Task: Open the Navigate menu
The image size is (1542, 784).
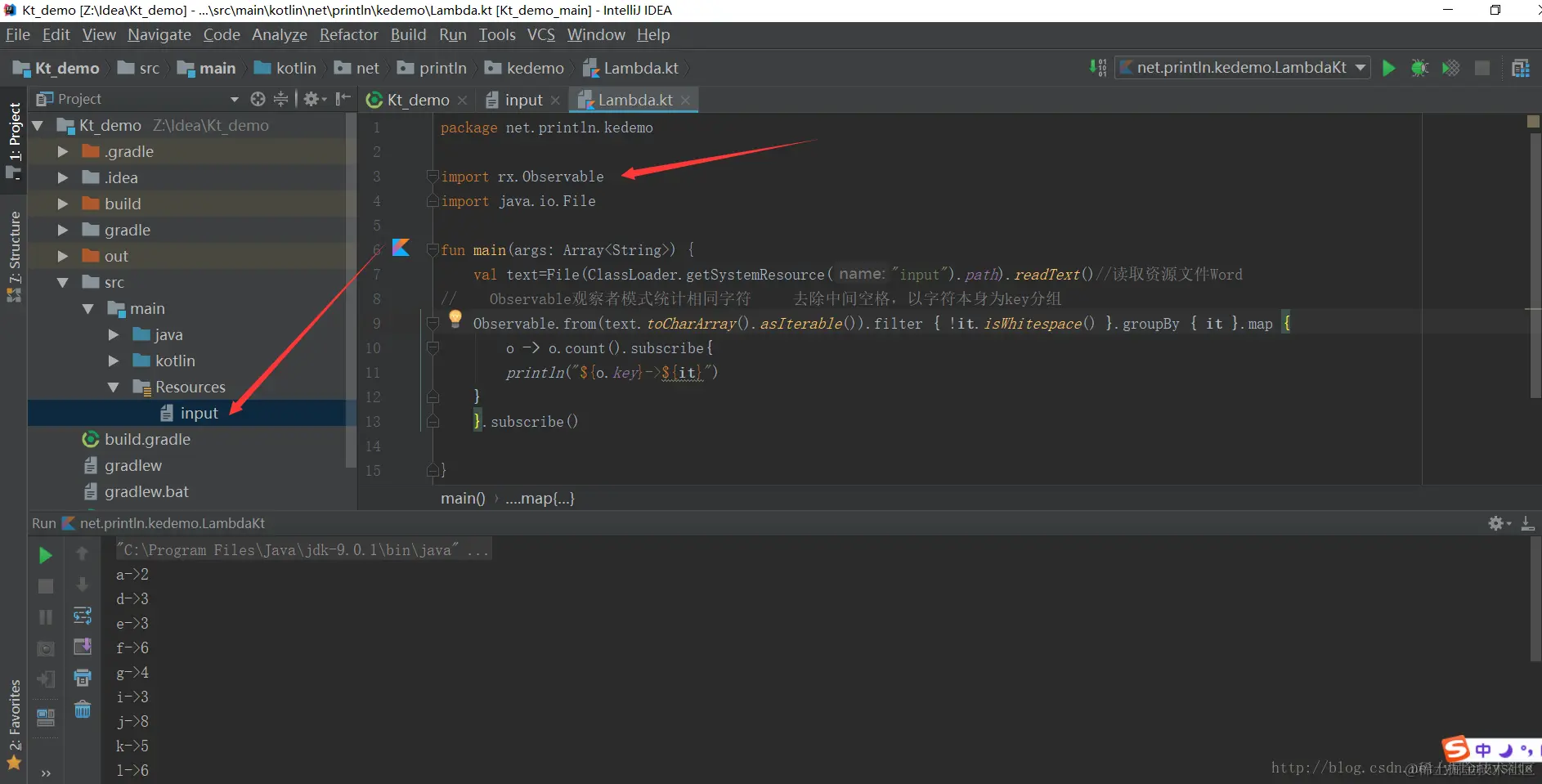Action: click(159, 34)
